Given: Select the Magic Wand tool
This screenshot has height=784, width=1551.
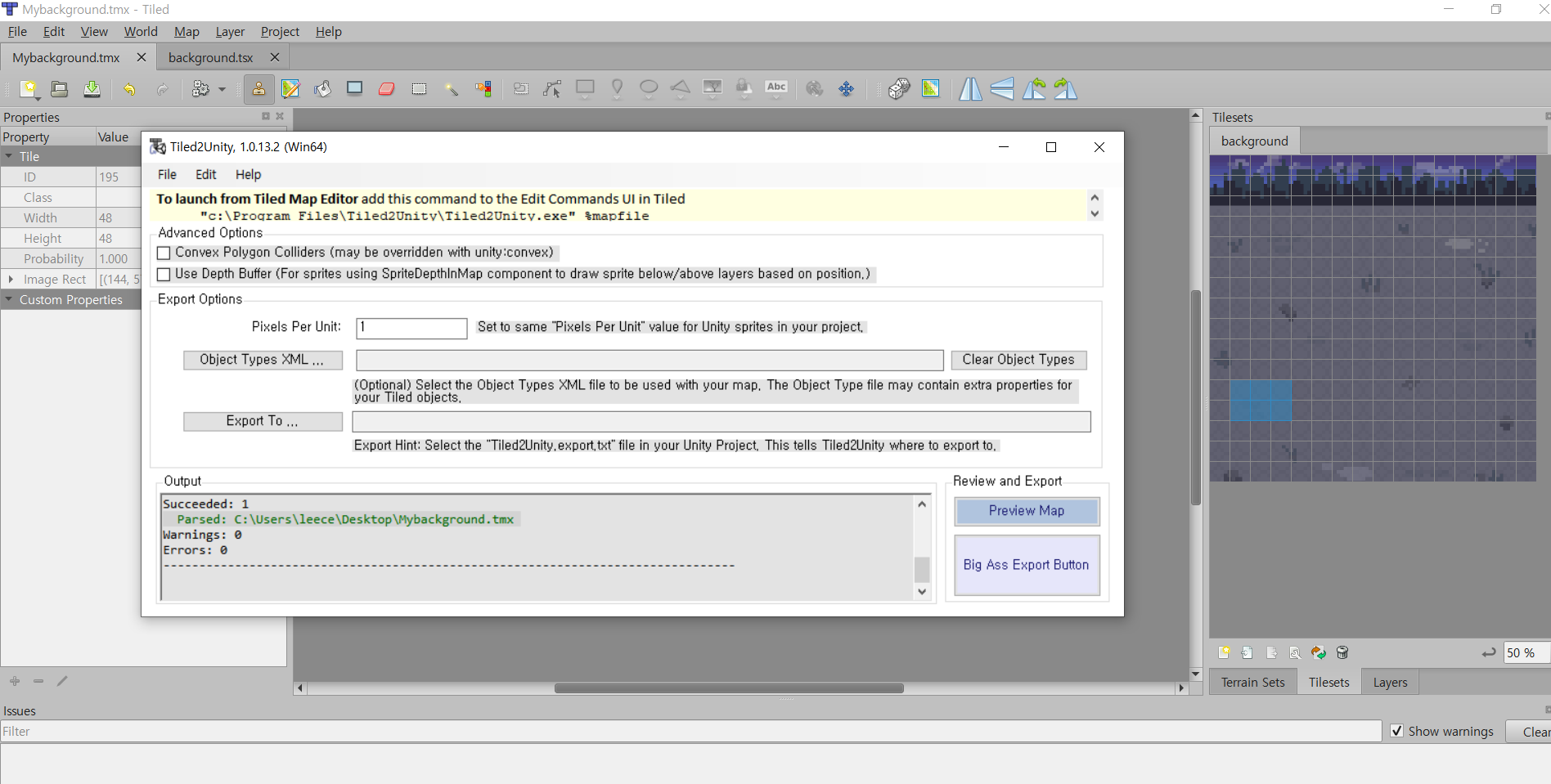Looking at the screenshot, I should point(452,89).
